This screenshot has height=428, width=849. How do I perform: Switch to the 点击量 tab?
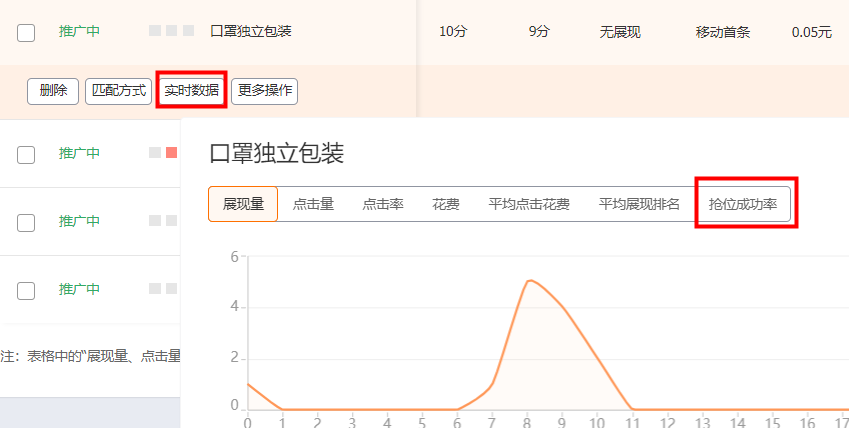313,204
